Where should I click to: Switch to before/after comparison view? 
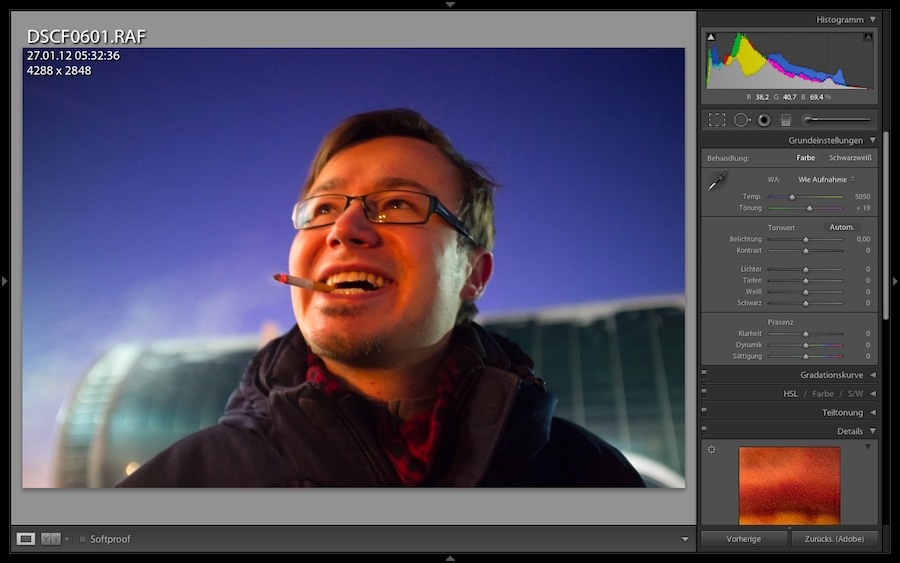[x=50, y=539]
